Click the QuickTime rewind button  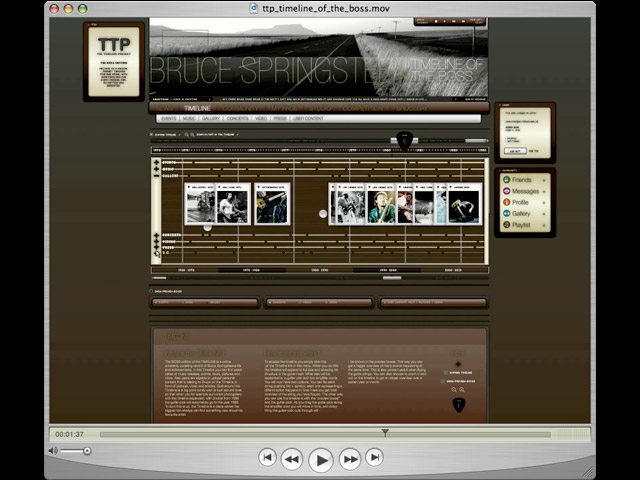[291, 459]
